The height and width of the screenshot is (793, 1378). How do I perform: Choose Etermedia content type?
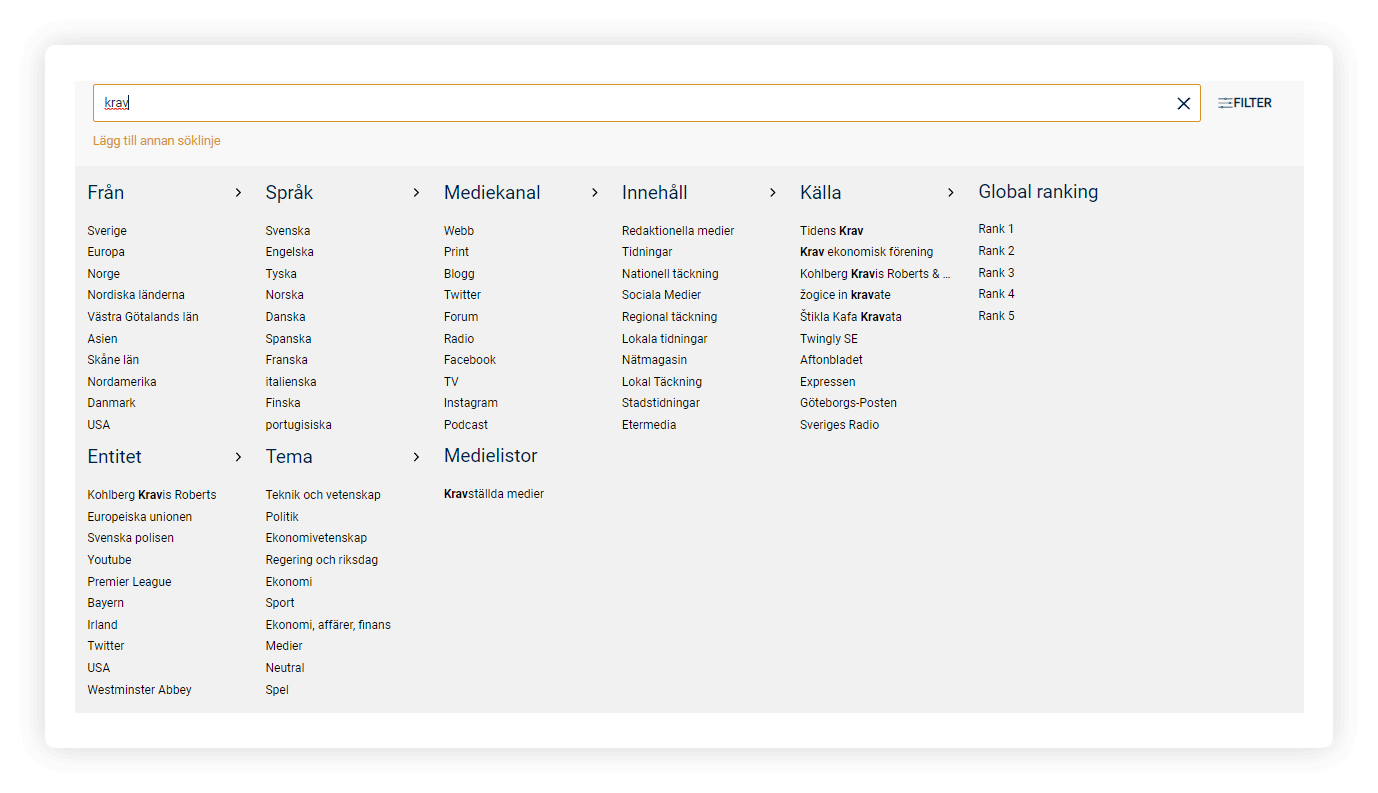[x=649, y=425]
